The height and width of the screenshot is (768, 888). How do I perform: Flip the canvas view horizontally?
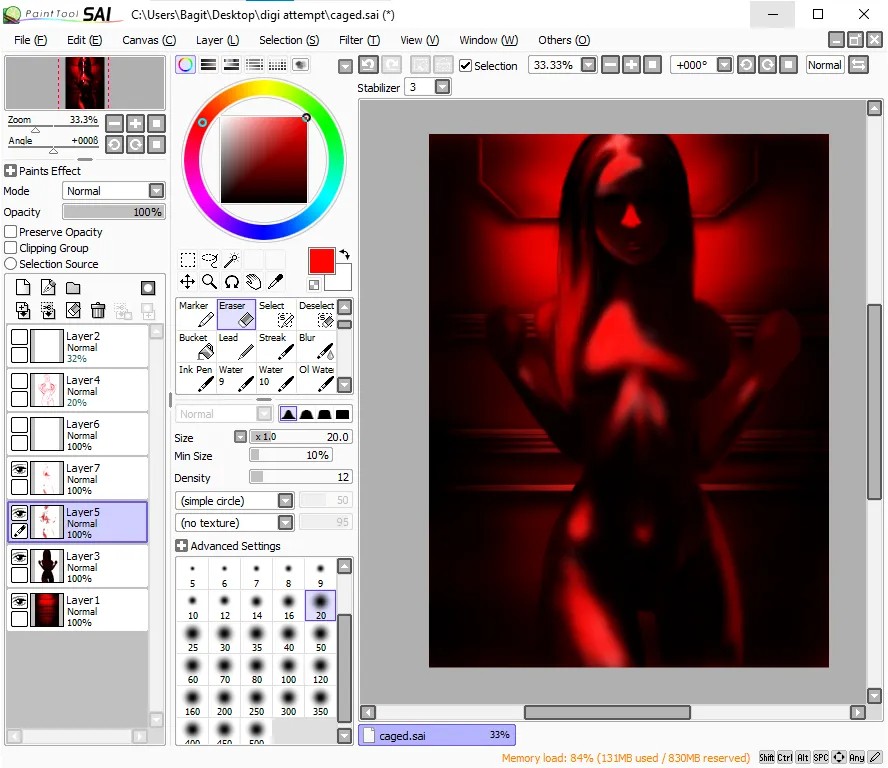tap(859, 65)
